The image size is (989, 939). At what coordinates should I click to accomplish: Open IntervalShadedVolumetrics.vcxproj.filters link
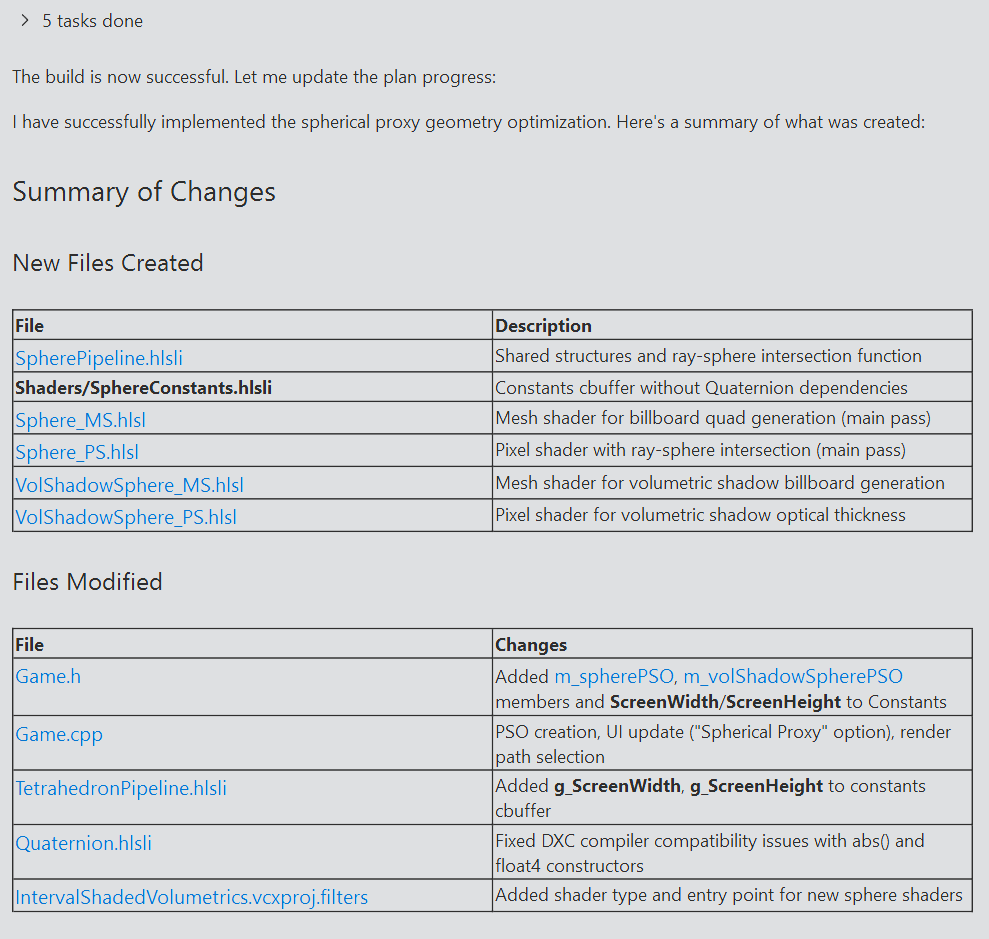coord(191,897)
